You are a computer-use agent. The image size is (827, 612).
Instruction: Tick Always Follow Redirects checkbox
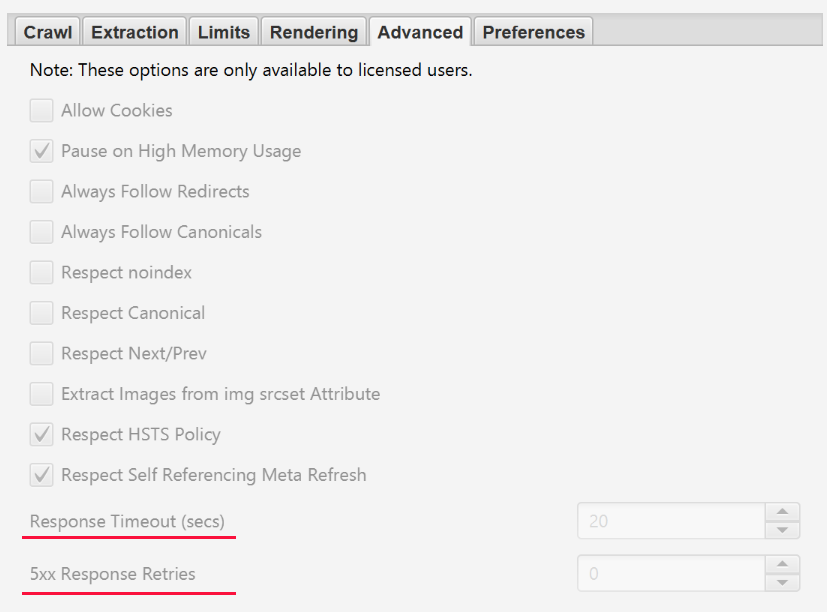click(42, 192)
